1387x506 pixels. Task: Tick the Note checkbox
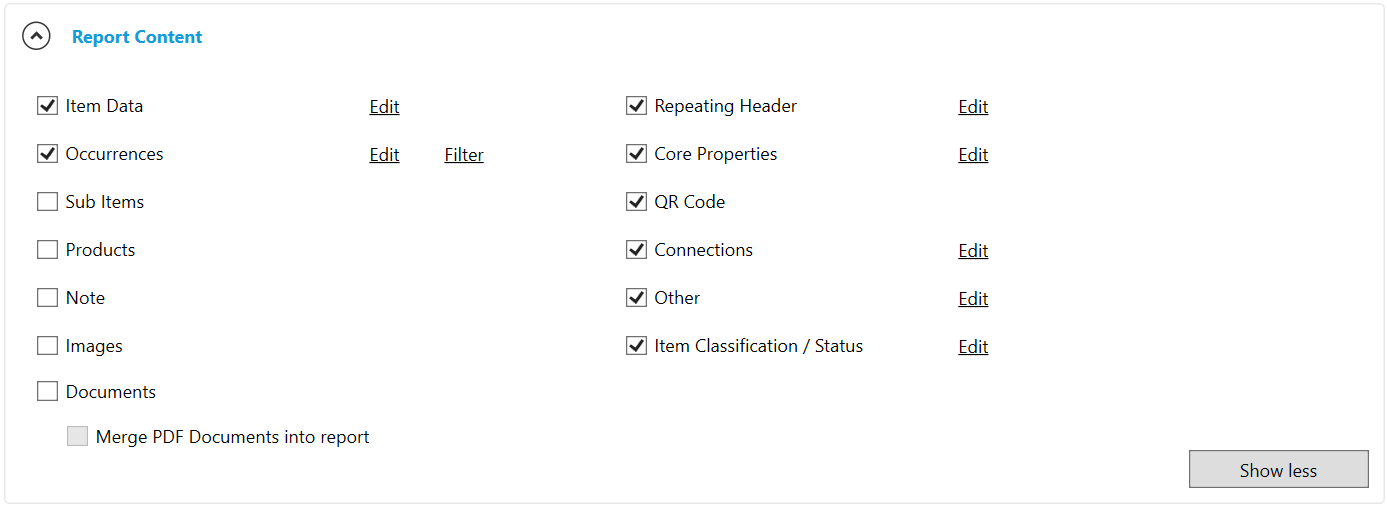(x=47, y=298)
